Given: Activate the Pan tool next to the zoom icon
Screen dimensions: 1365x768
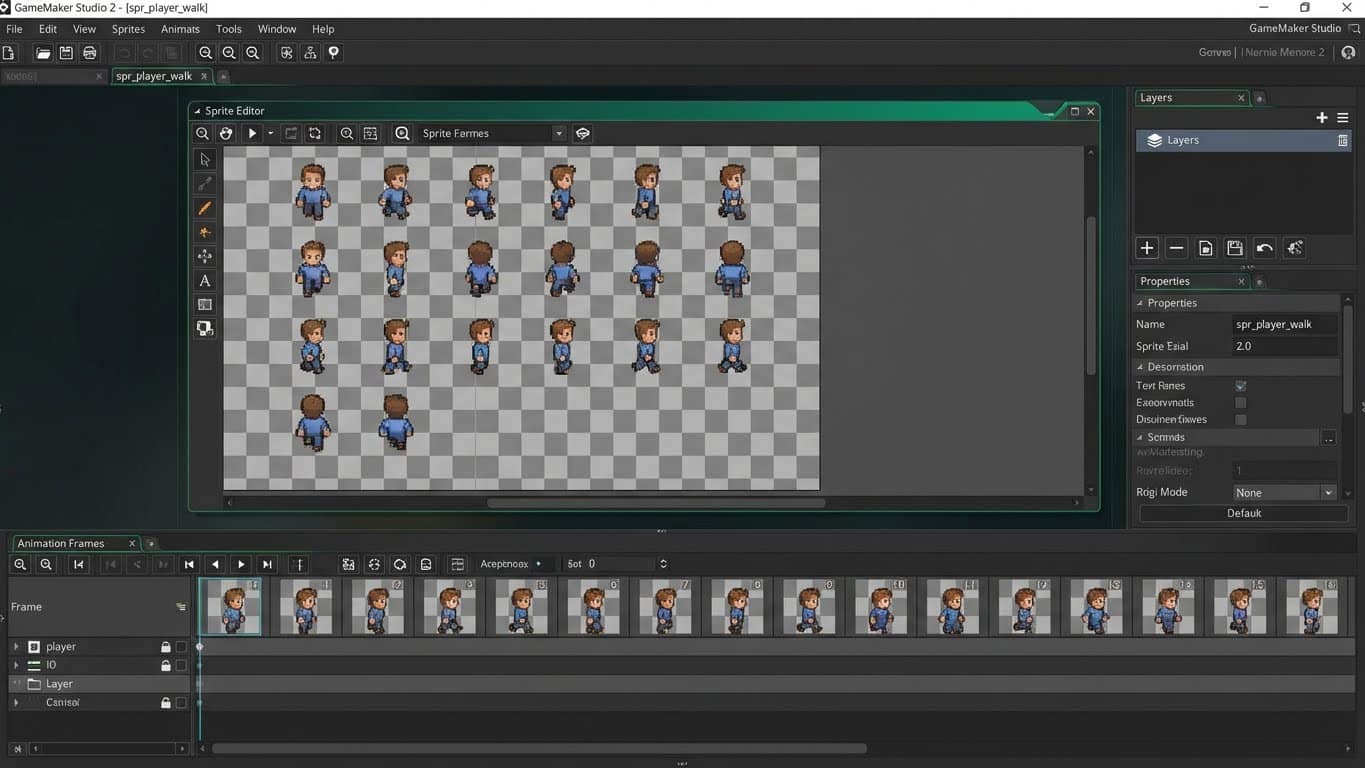Looking at the screenshot, I should (x=225, y=132).
